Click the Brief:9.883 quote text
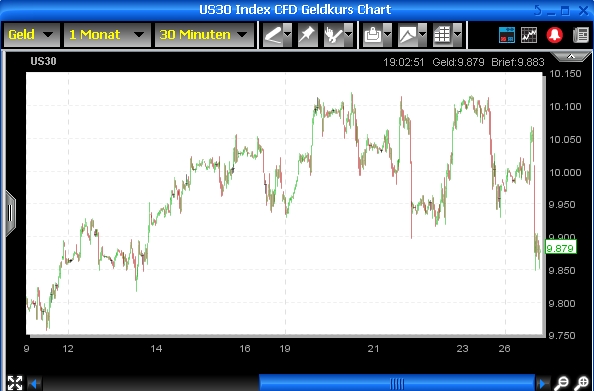The height and width of the screenshot is (391, 594). pyautogui.click(x=518, y=62)
